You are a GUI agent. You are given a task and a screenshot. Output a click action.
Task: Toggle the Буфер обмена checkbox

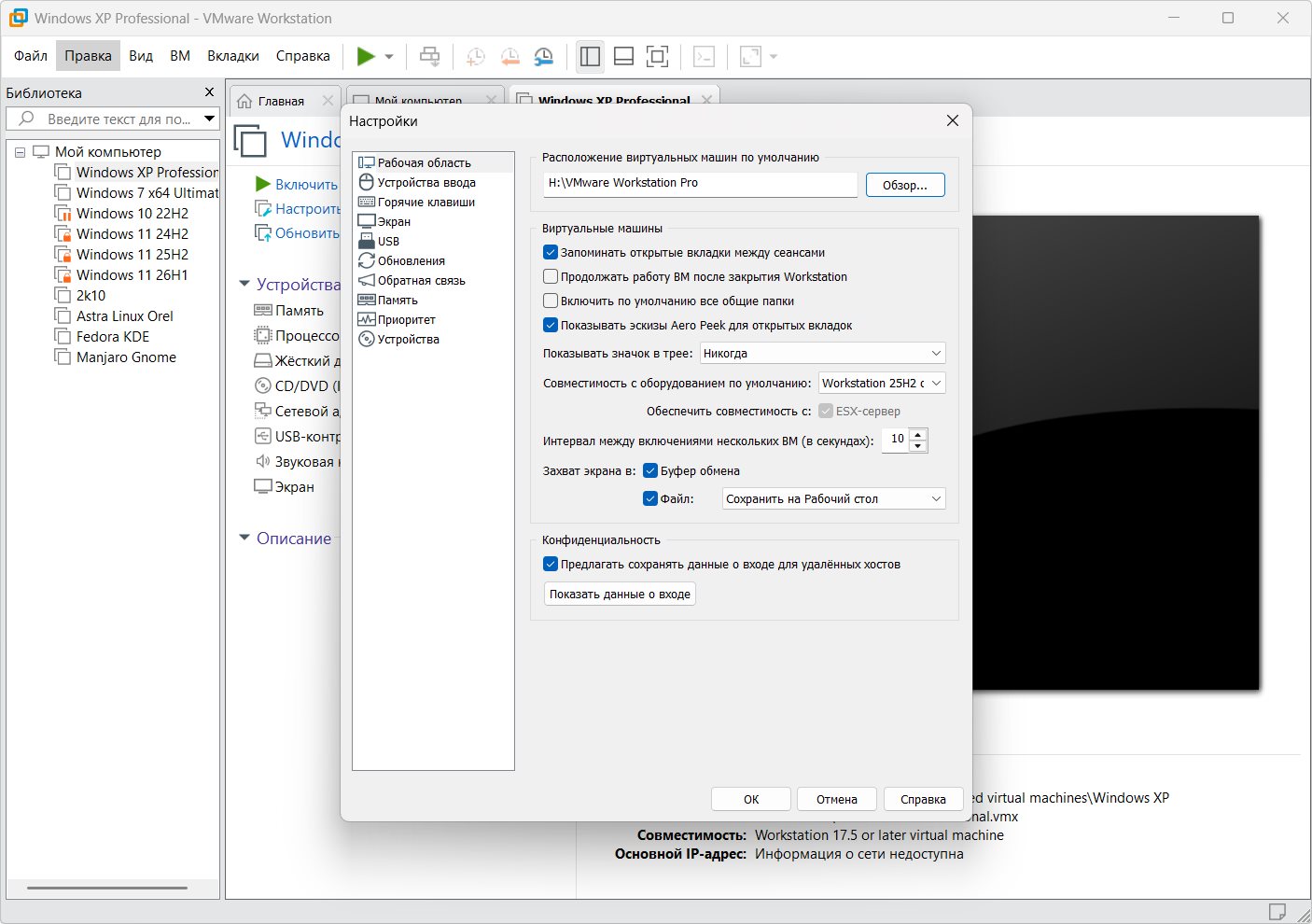650,471
